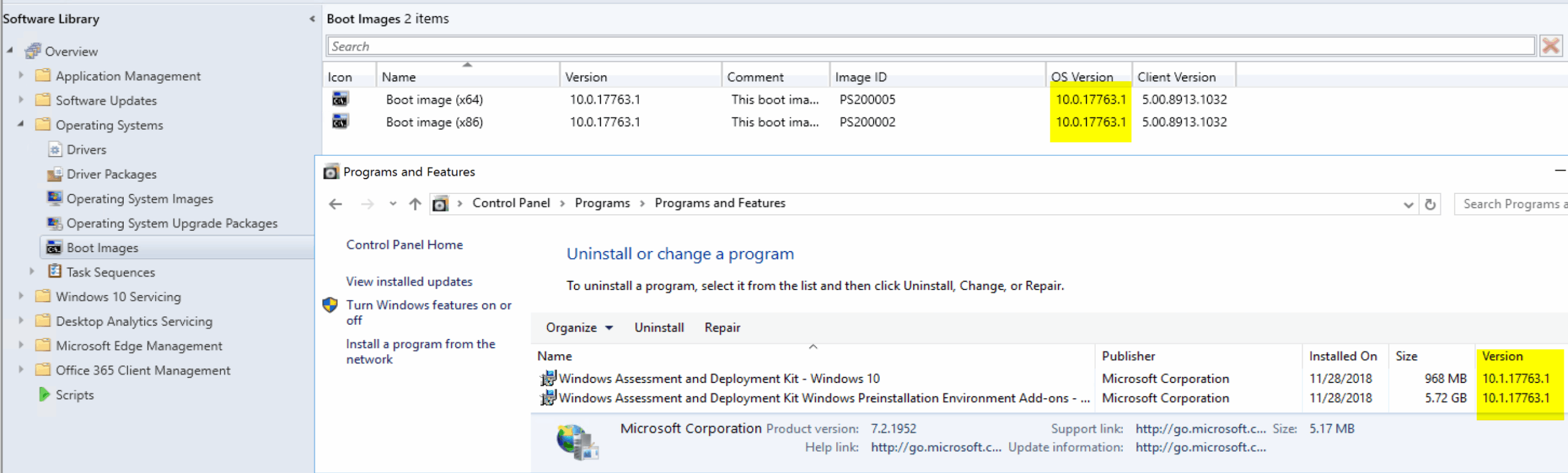1568x473 pixels.
Task: Open View installed updates link
Action: 409,281
